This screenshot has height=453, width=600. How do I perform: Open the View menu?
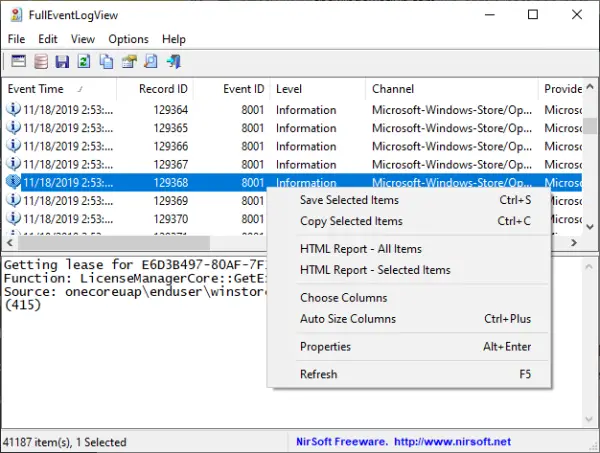click(83, 39)
